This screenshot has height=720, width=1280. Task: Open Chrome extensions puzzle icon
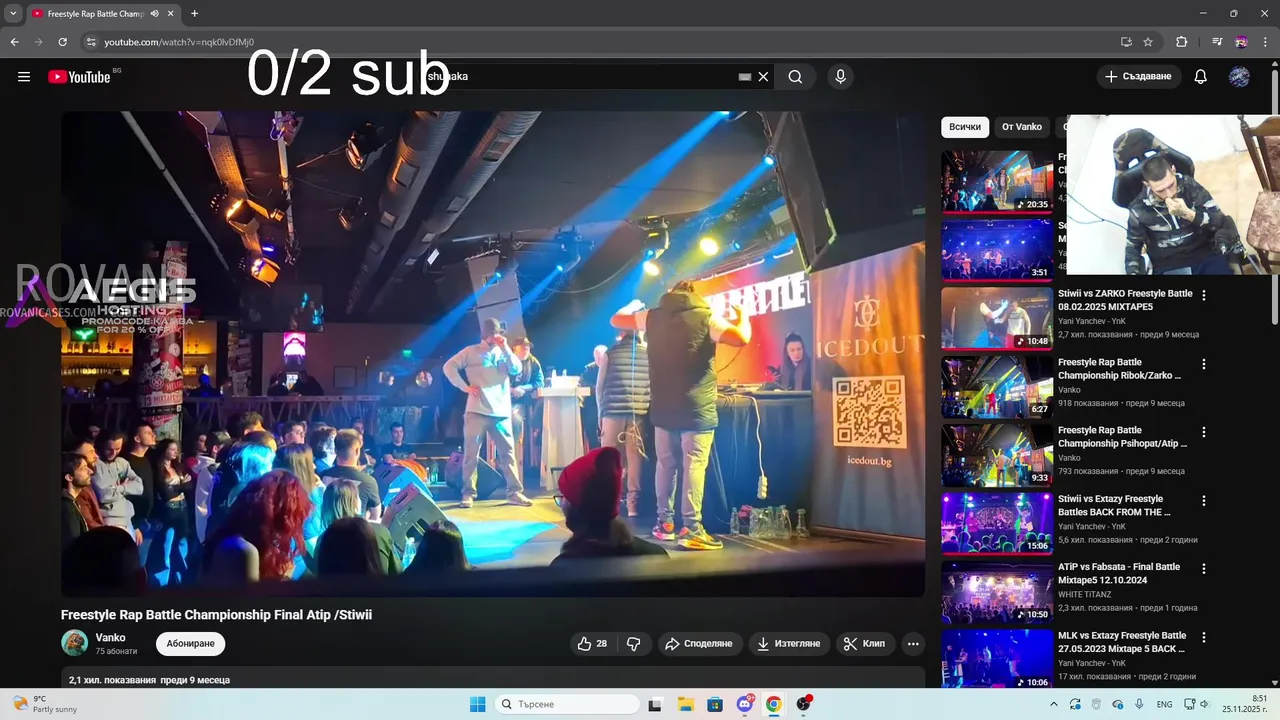(x=1182, y=42)
